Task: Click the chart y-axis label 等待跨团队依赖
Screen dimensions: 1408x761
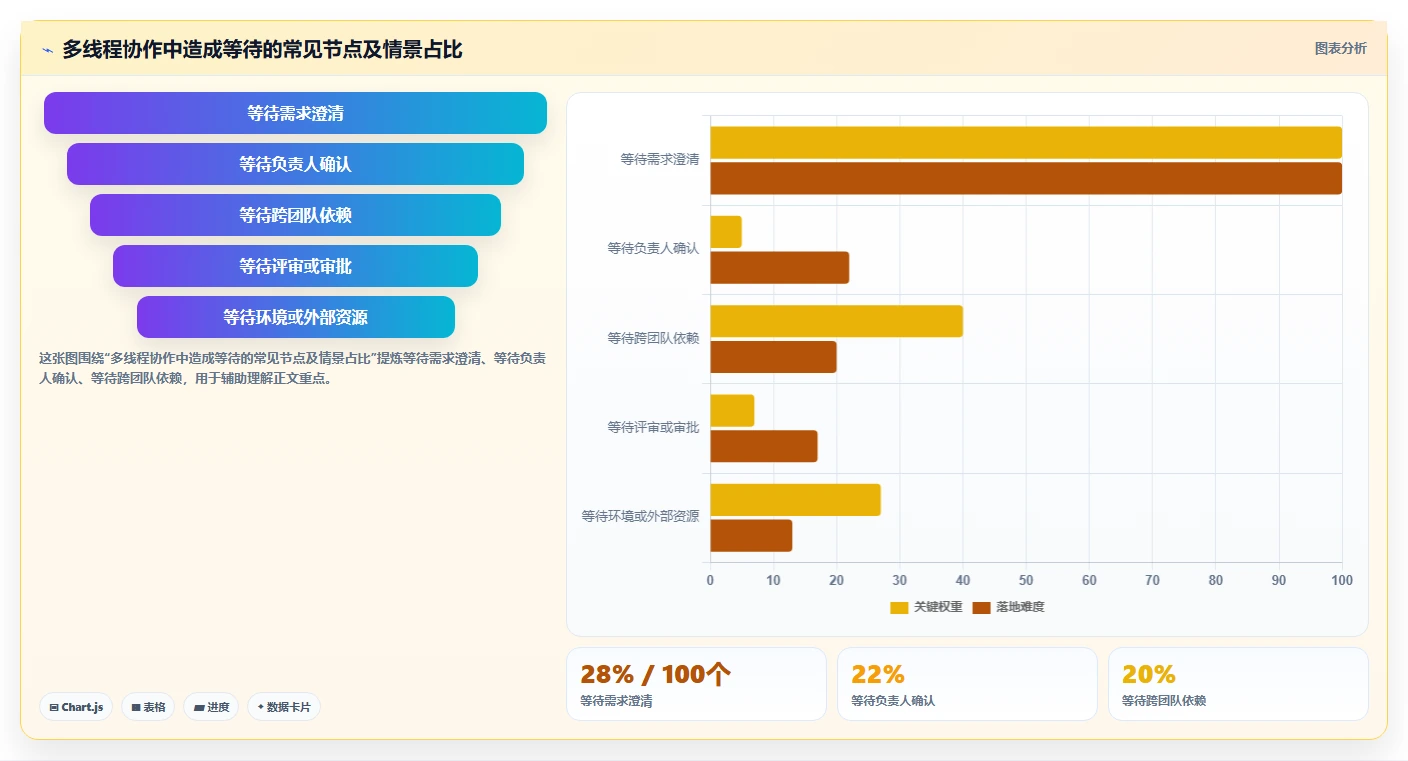Action: click(x=653, y=338)
